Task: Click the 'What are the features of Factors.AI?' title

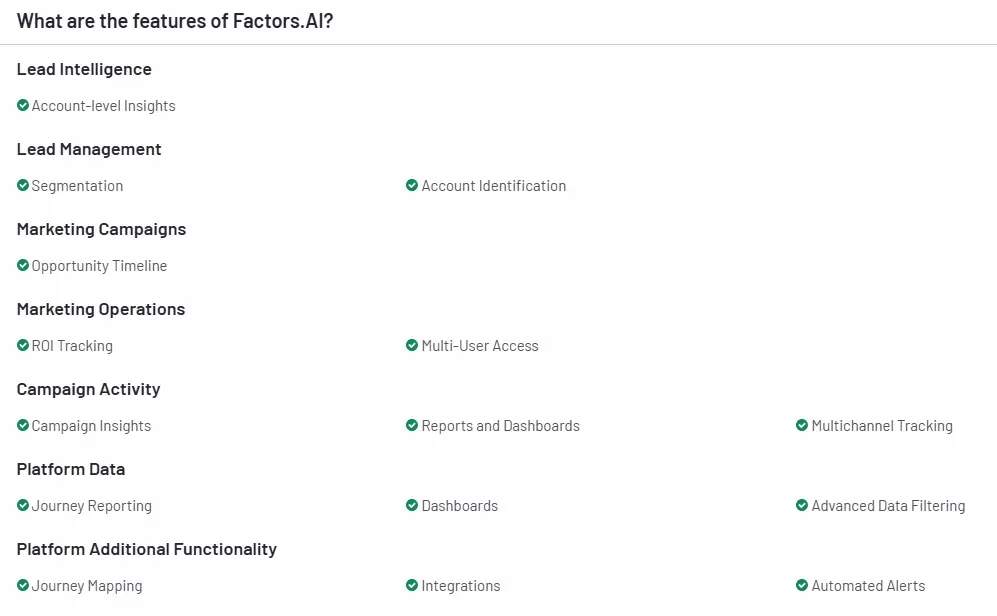Action: click(x=175, y=21)
